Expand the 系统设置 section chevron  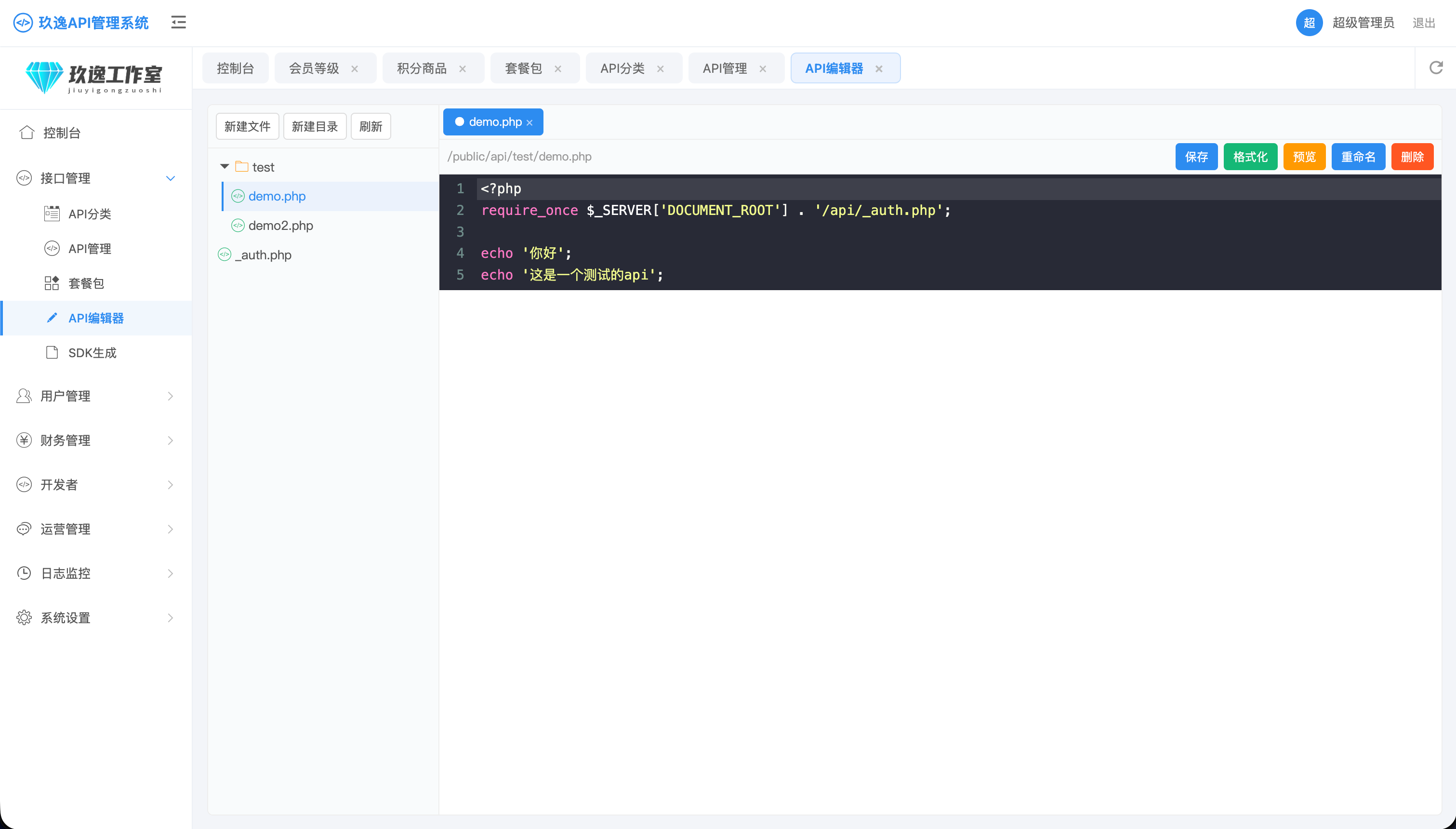pos(170,618)
